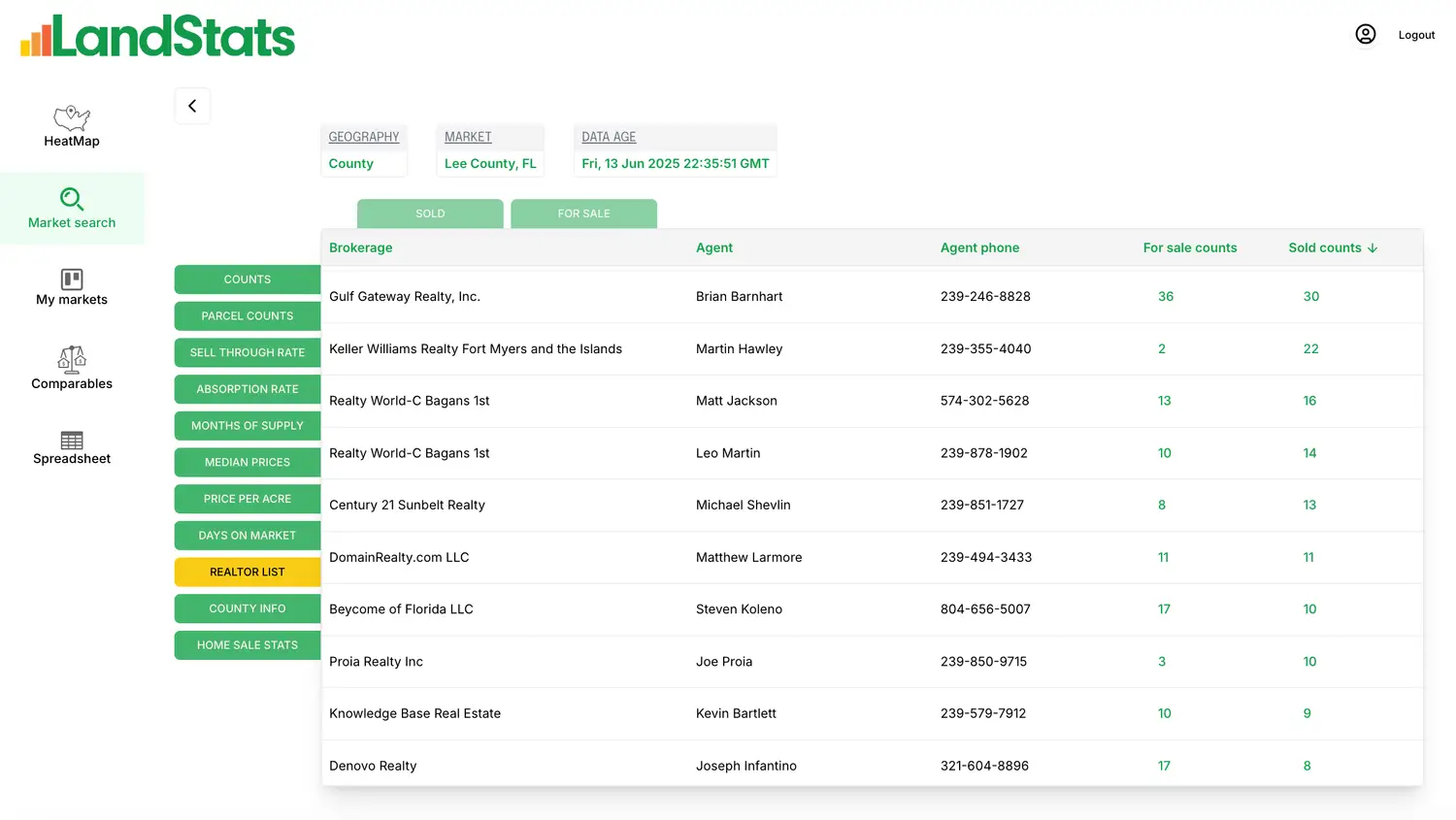Click the Sold counts sort arrow
Screen dimensions: 1456x820
coord(1373,248)
